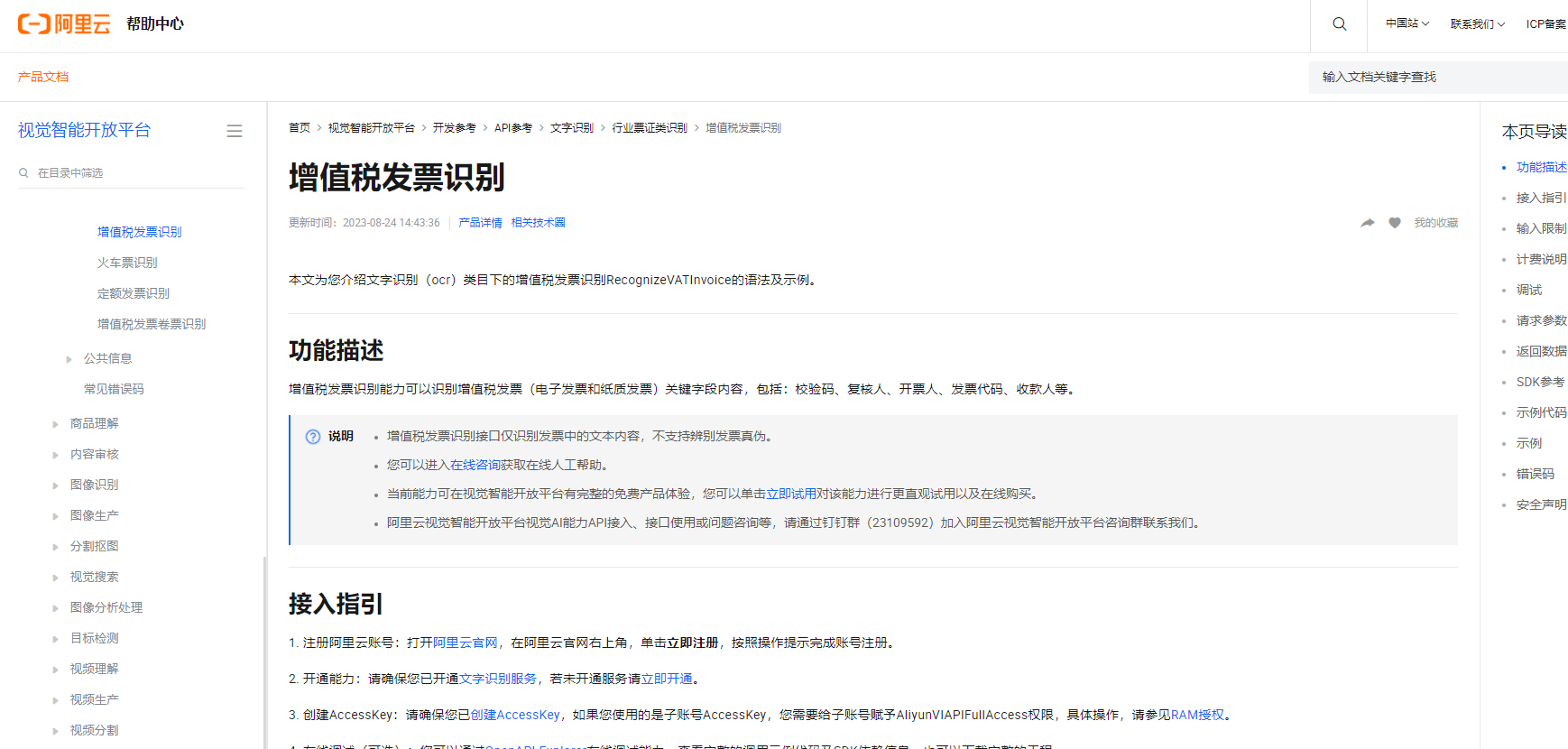Jump to 请求参数 in page guide
Screen dimensions: 1568x749
click(x=1542, y=321)
